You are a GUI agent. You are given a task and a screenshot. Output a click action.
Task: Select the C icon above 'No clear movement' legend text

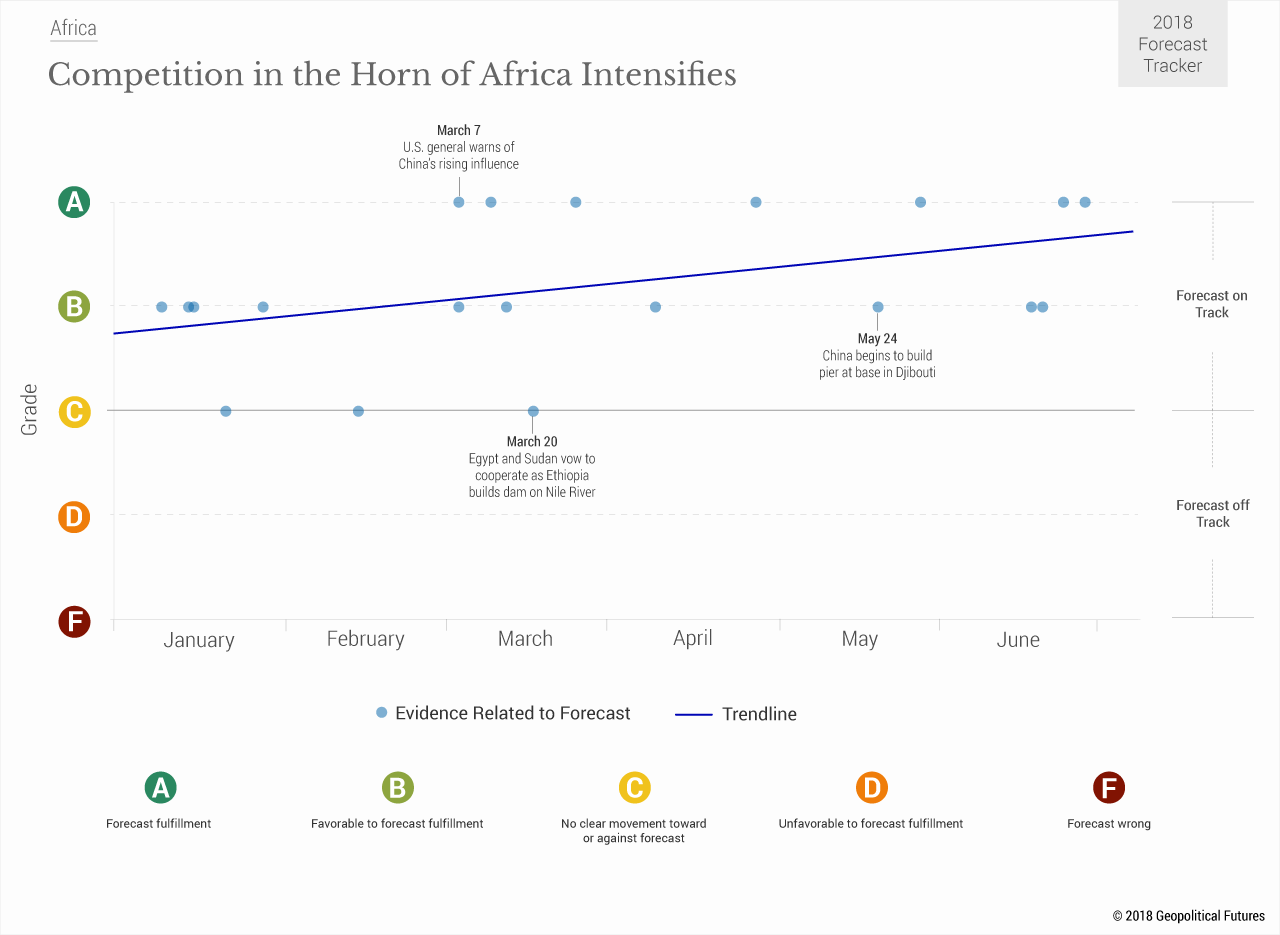(x=634, y=788)
